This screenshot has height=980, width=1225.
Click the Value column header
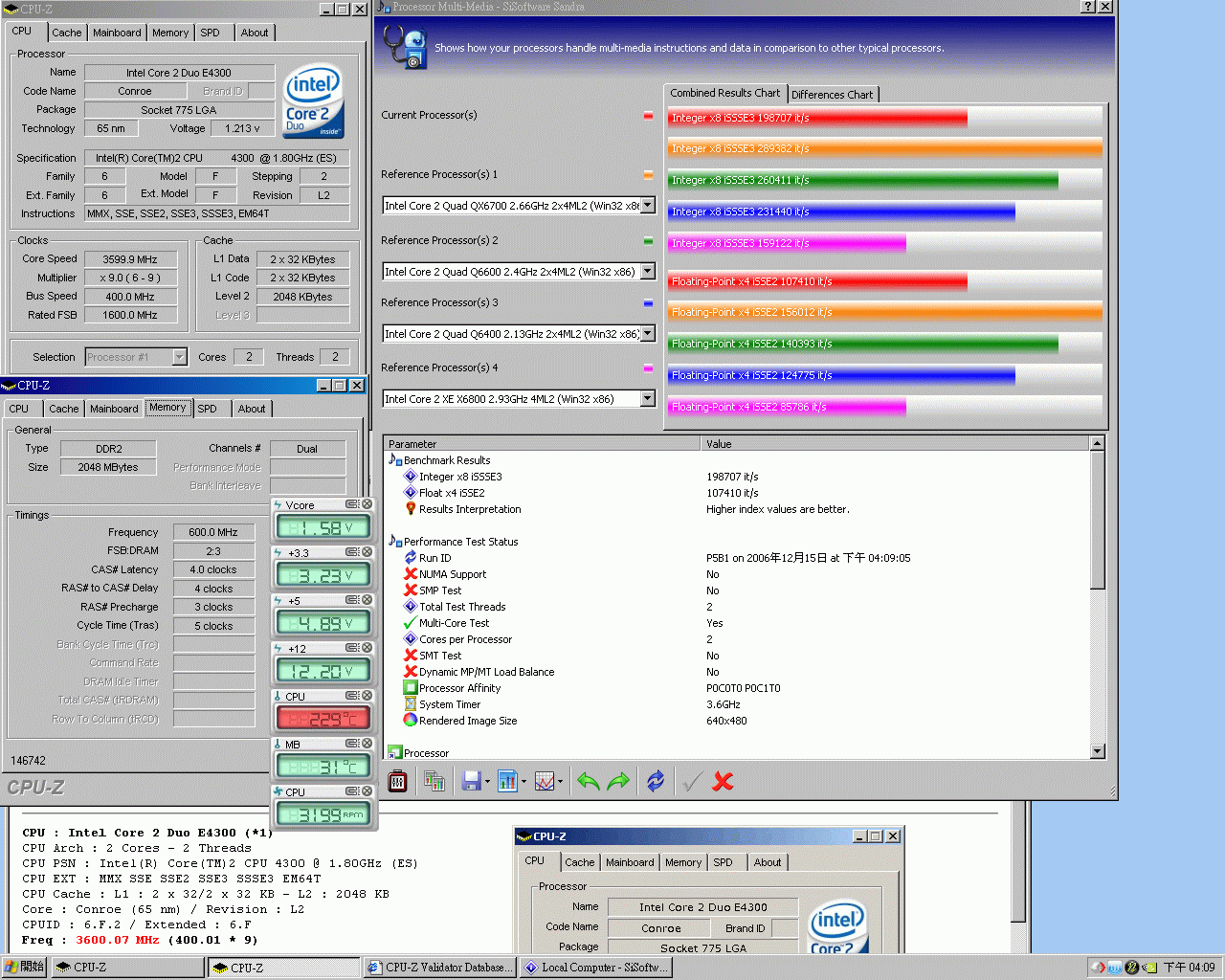click(895, 443)
